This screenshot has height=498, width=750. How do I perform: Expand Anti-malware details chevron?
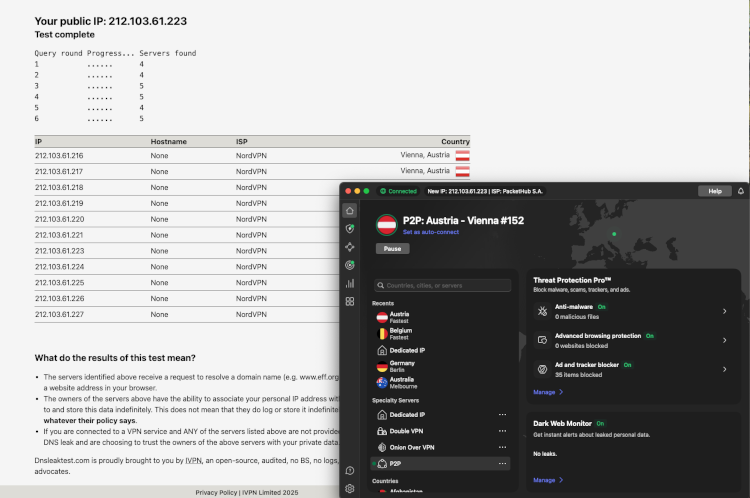click(x=725, y=311)
